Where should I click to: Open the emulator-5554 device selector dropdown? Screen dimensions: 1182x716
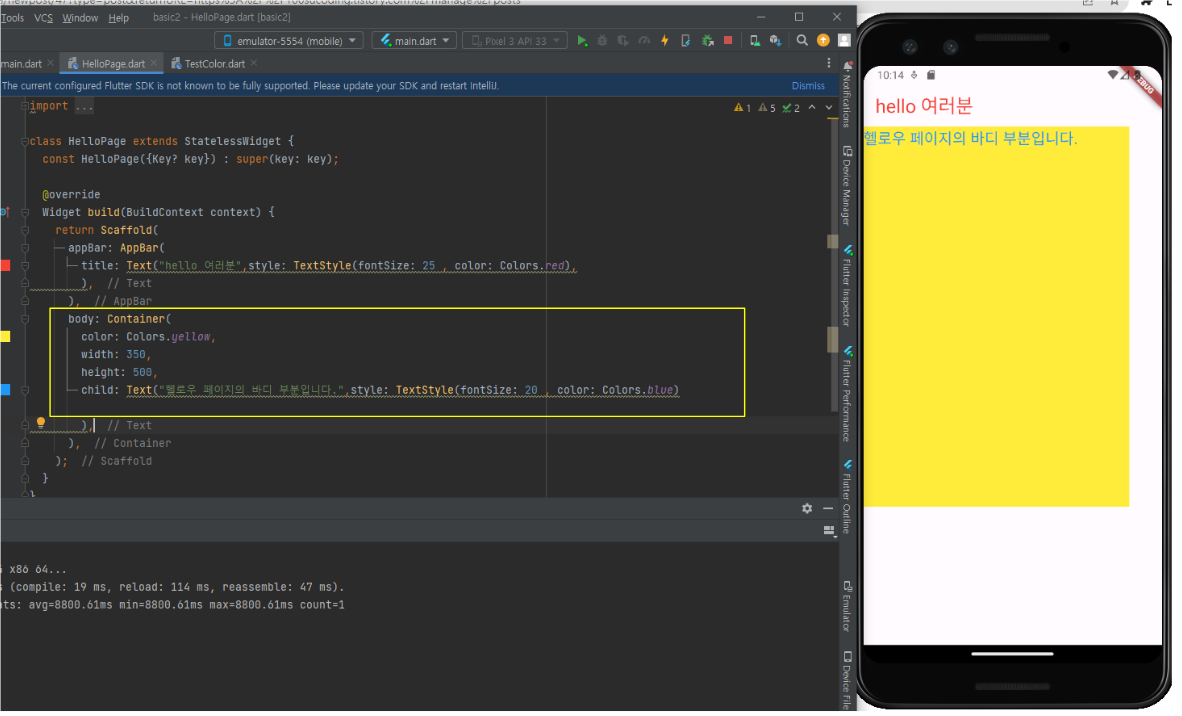[x=291, y=41]
